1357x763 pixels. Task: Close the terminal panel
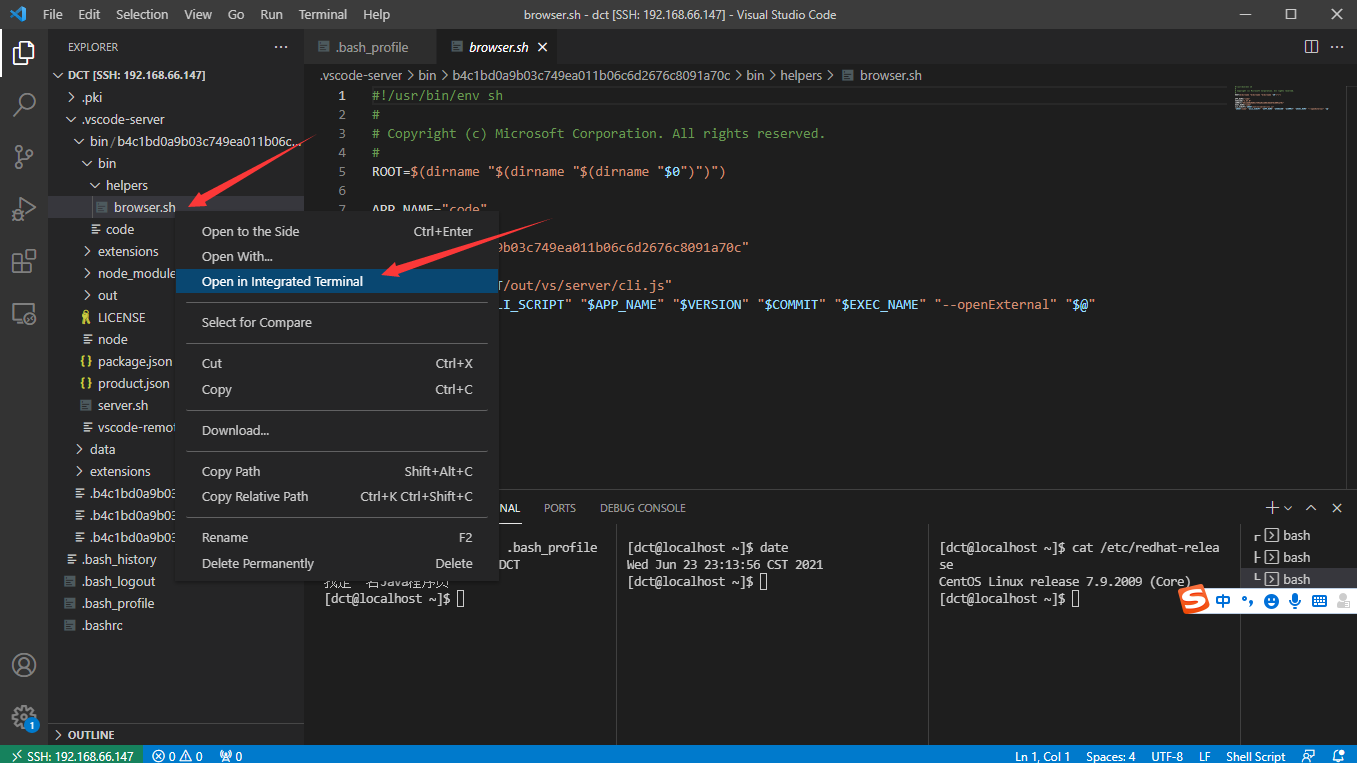point(1337,508)
